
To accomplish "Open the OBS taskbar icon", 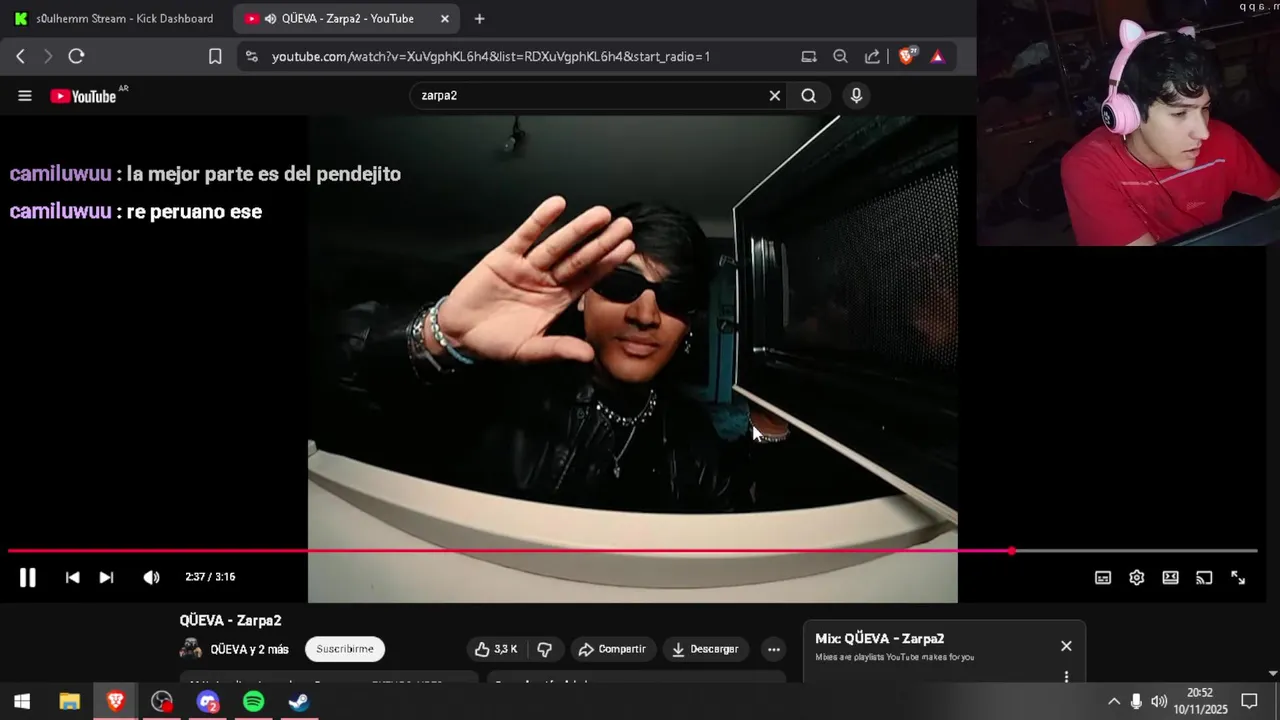I will tap(162, 702).
